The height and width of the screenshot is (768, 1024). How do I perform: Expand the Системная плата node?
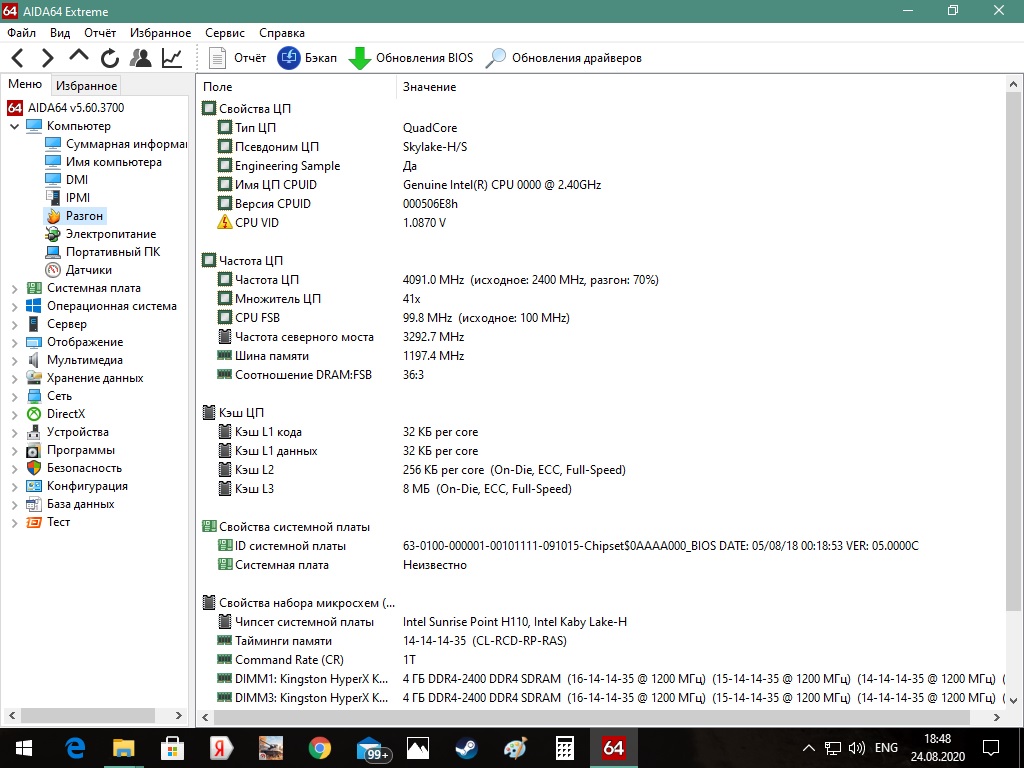tap(14, 288)
